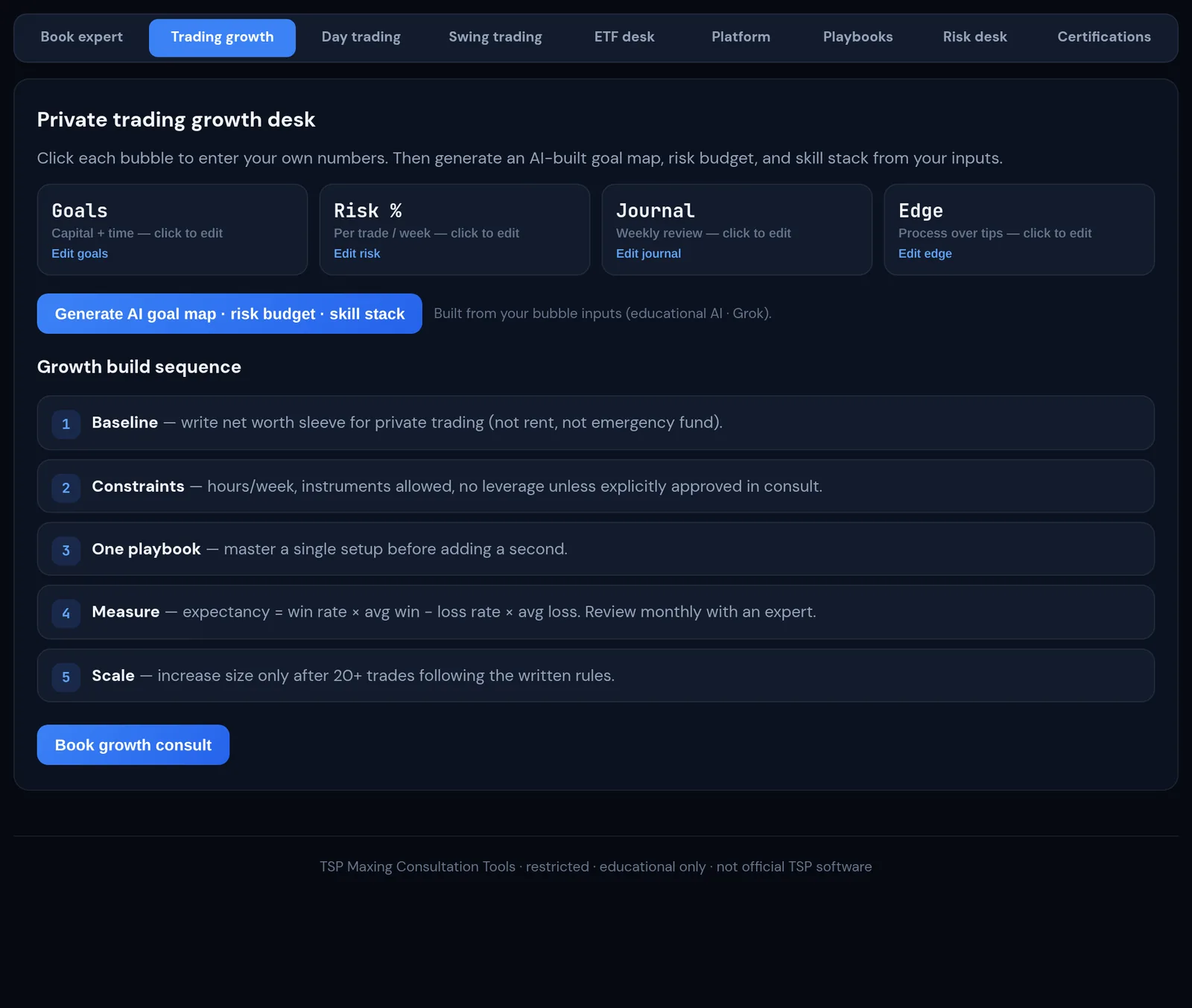Select step number 3 badge for One playbook
This screenshot has width=1192, height=1008.
[x=66, y=551]
